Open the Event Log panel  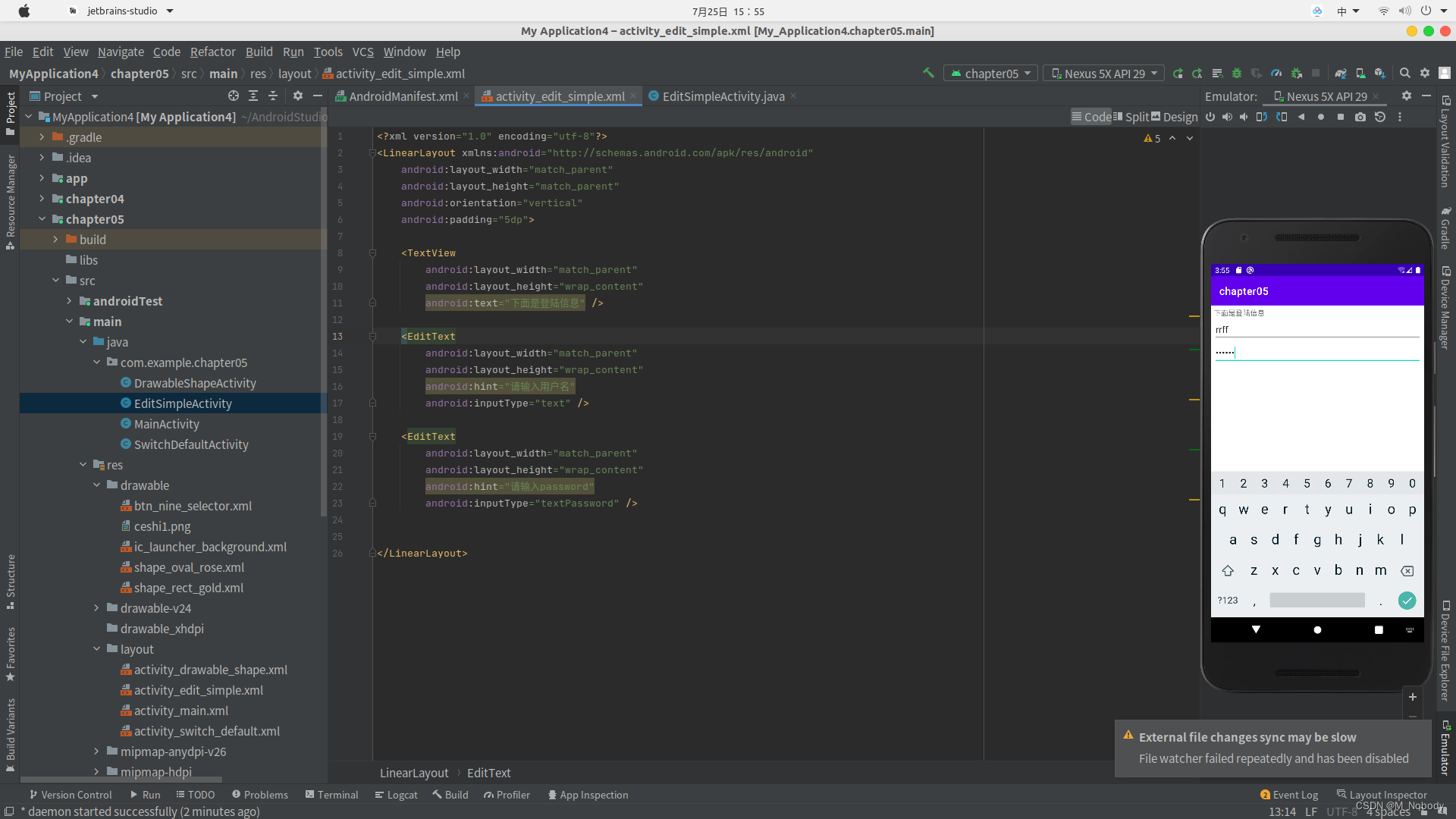tap(1289, 795)
